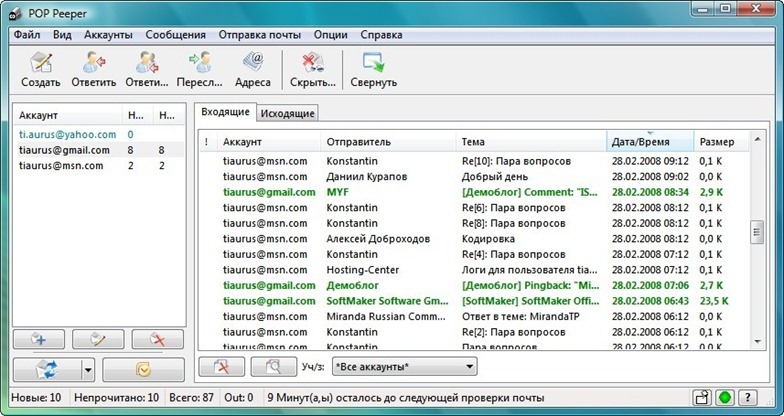Select message from Hosting-Center
The width and height of the screenshot is (784, 416).
click(474, 270)
